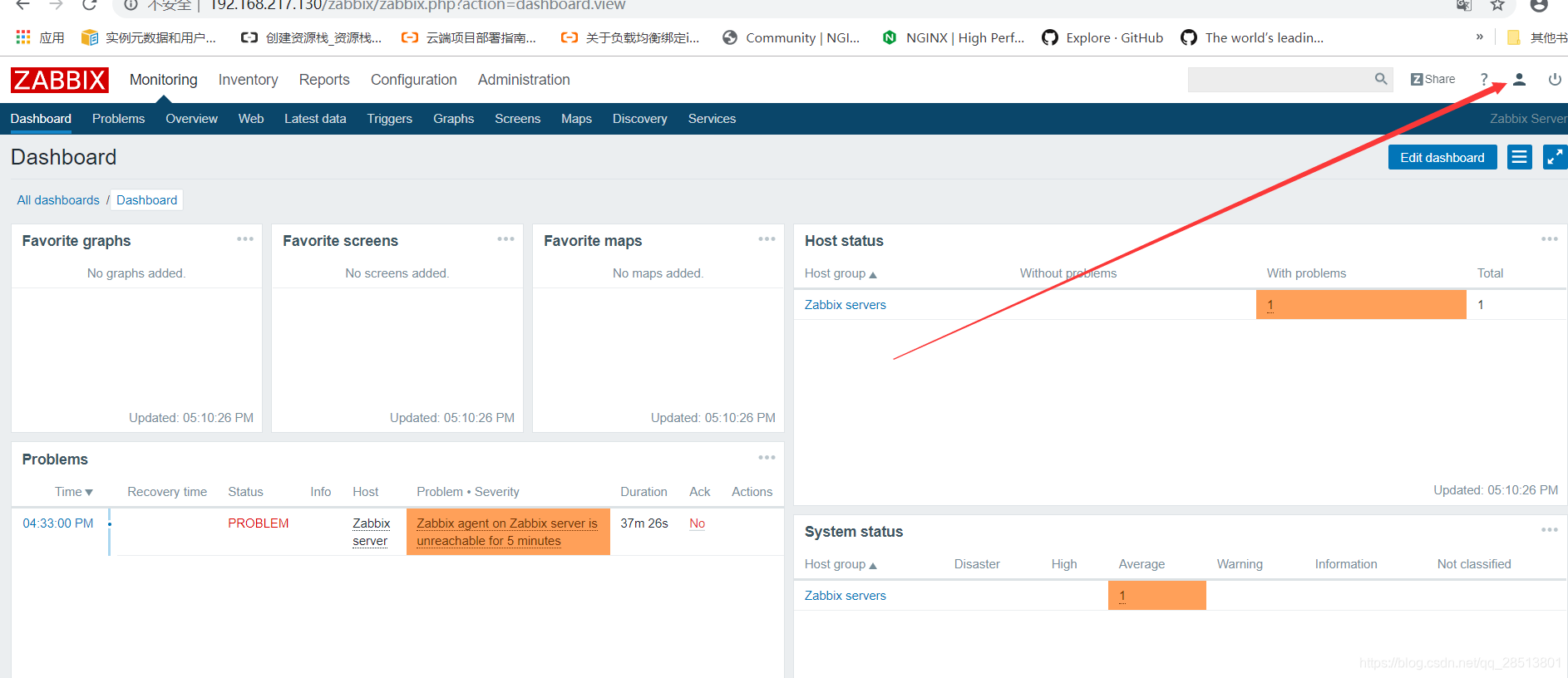Open NGINX High Perf bookmark
This screenshot has width=1568, height=678.
click(x=954, y=37)
